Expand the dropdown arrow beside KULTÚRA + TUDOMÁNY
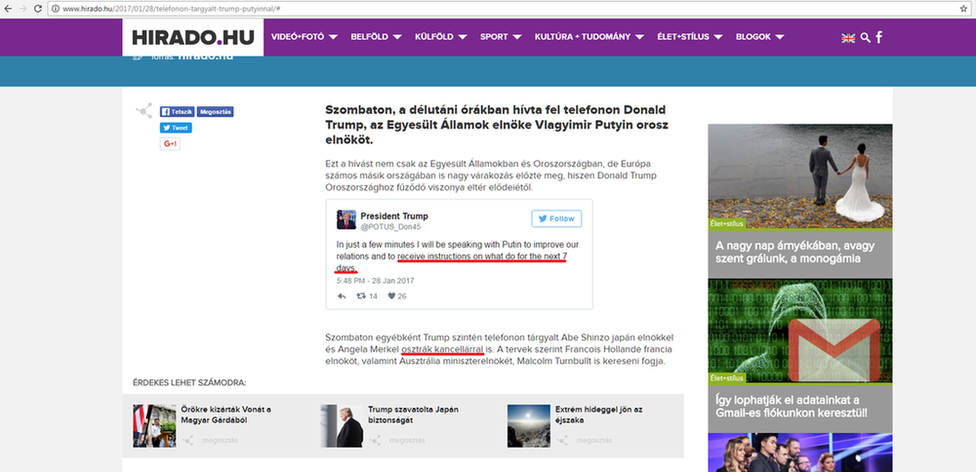 coord(640,37)
